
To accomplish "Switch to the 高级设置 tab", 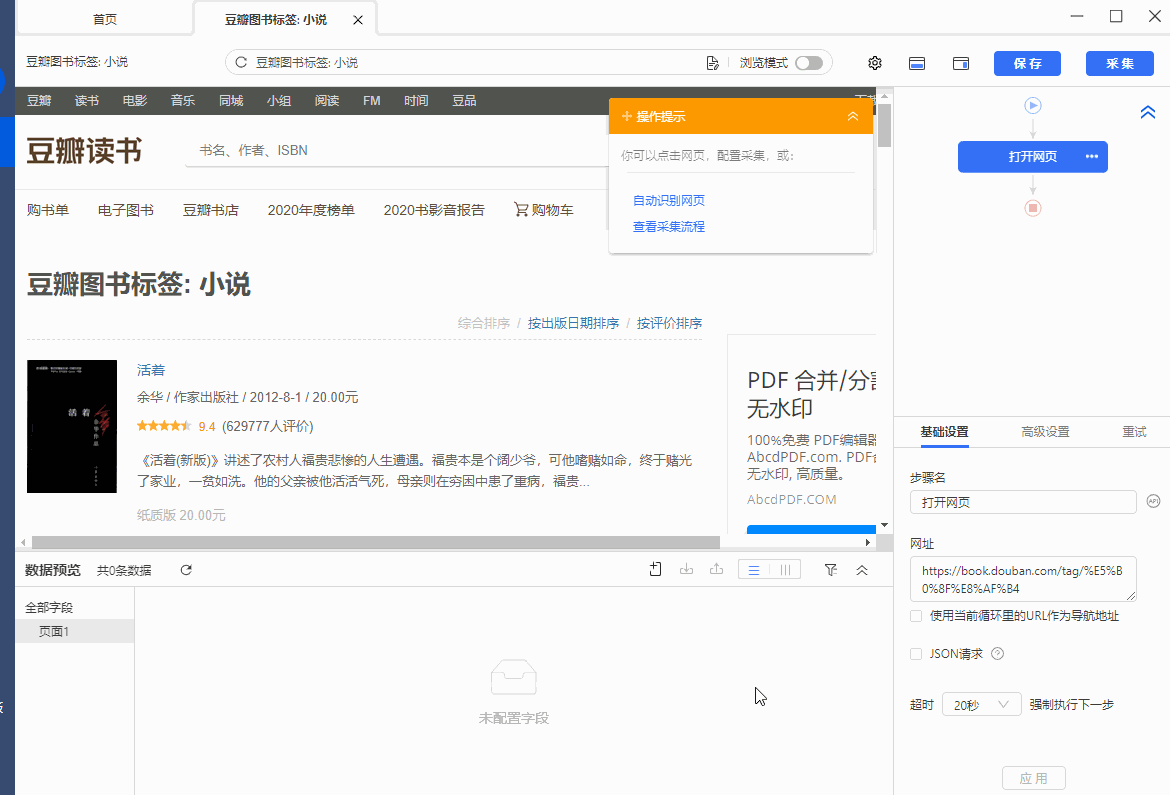I will coord(1045,431).
